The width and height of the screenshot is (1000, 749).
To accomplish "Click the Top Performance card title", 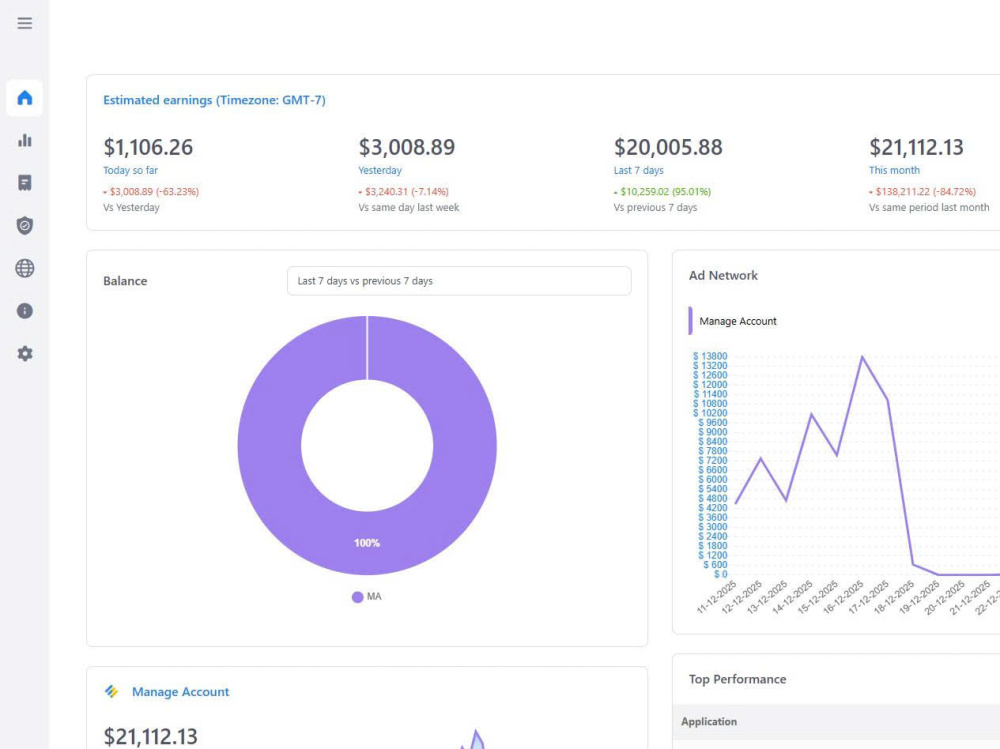I will pos(737,679).
